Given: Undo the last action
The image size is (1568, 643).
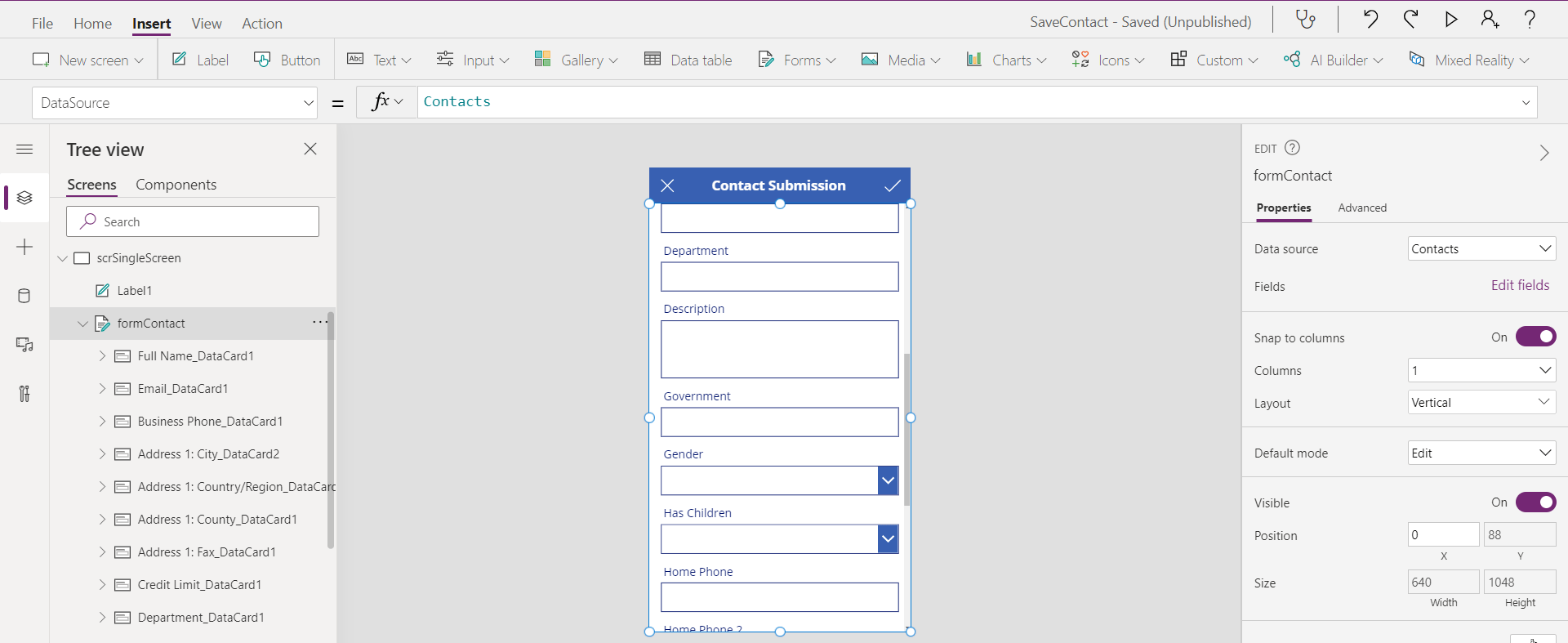Looking at the screenshot, I should tap(1370, 20).
